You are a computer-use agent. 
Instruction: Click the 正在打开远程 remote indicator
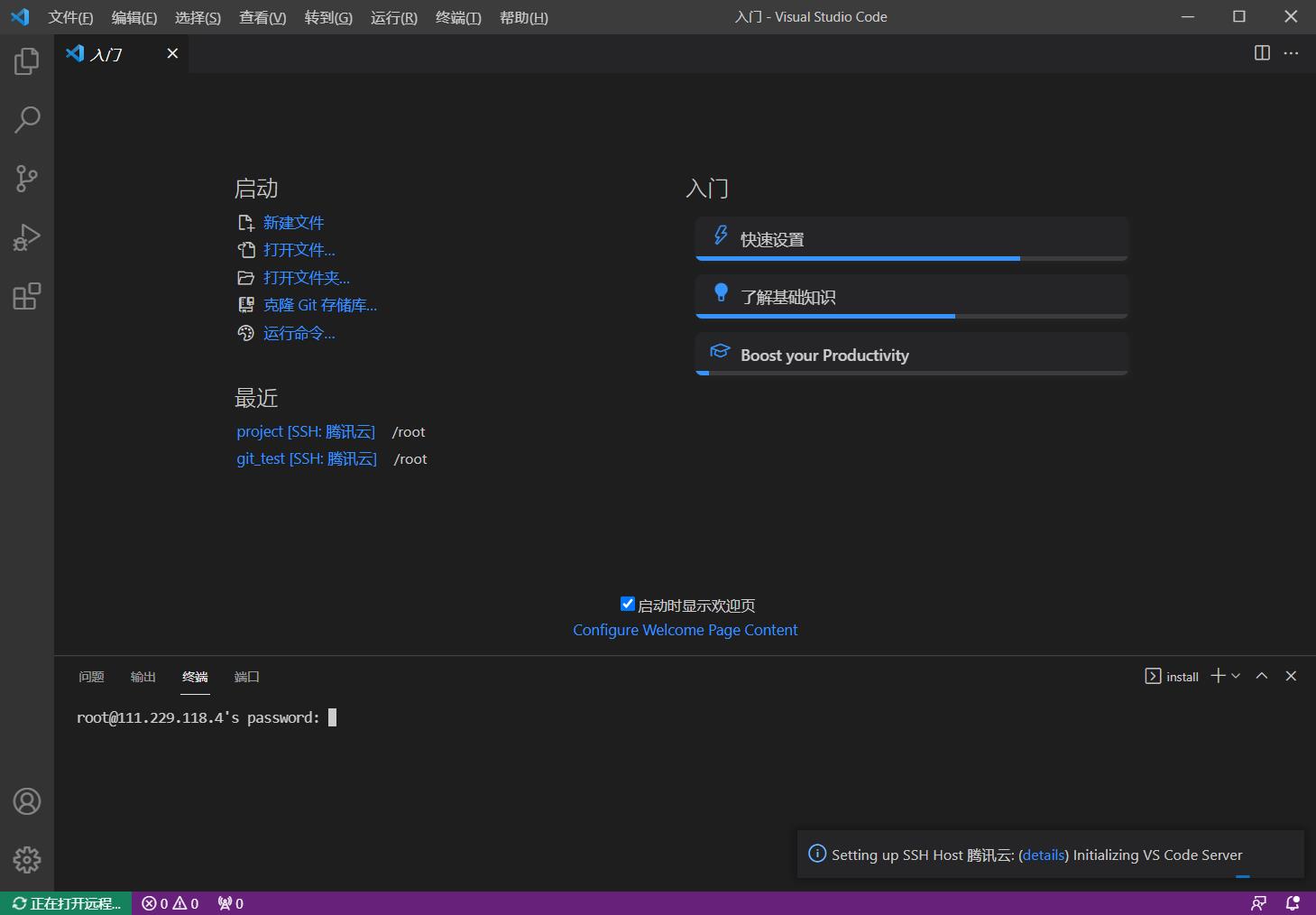click(66, 903)
